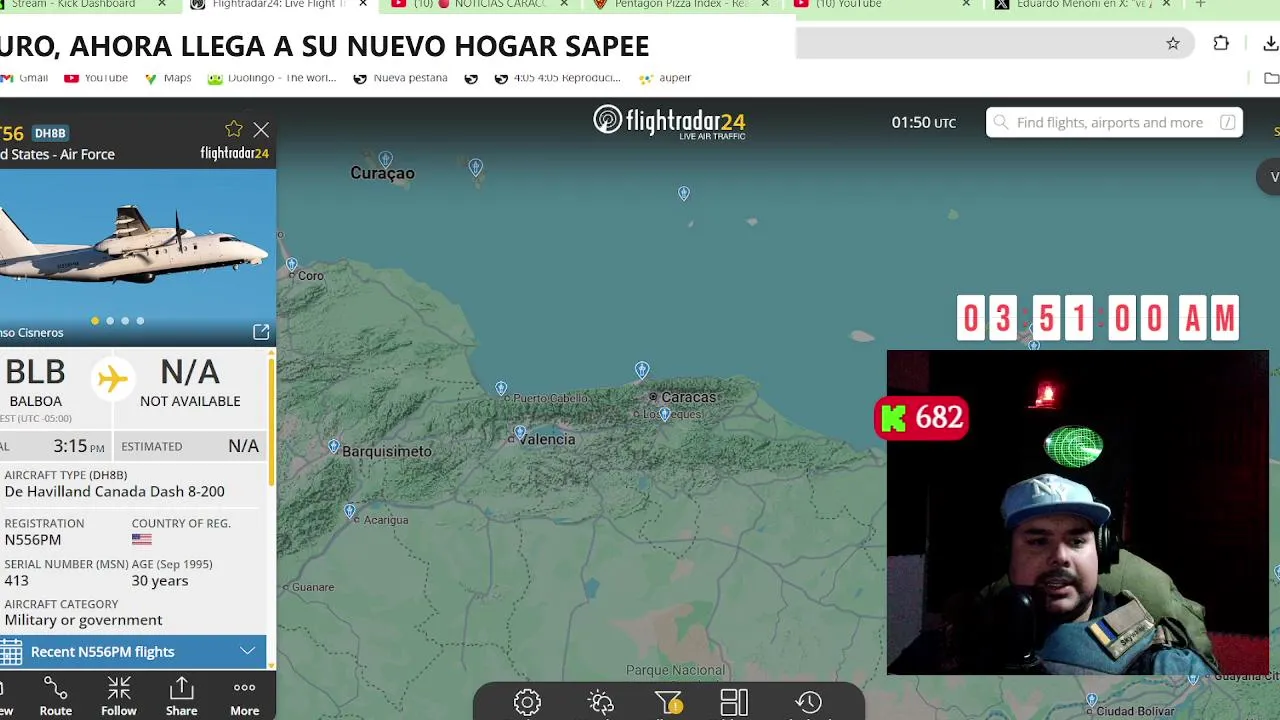This screenshot has width=1280, height=720.
Task: Open browser Downloads icon
Action: click(x=1270, y=43)
